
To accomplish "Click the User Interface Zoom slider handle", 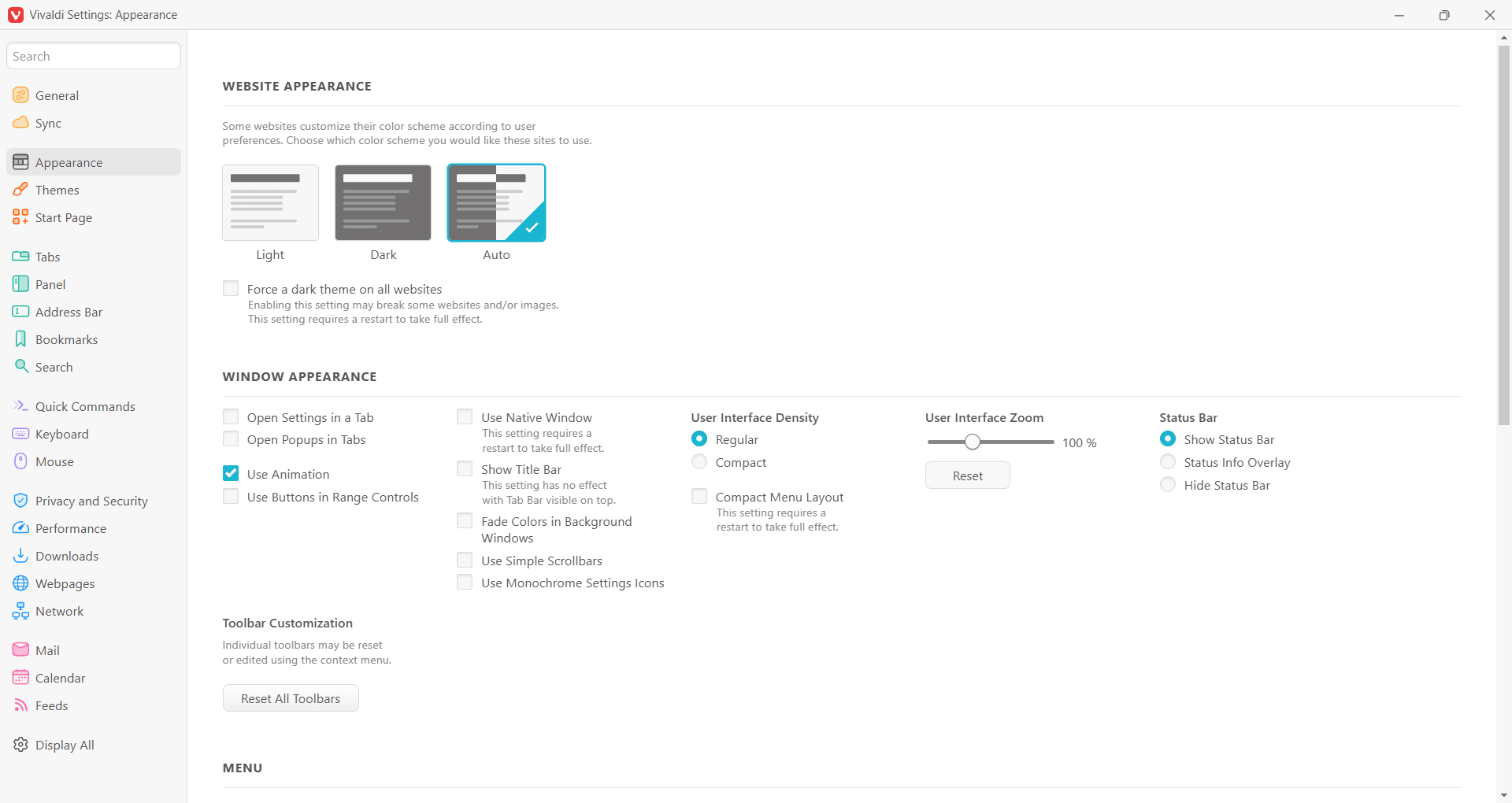I will click(973, 442).
